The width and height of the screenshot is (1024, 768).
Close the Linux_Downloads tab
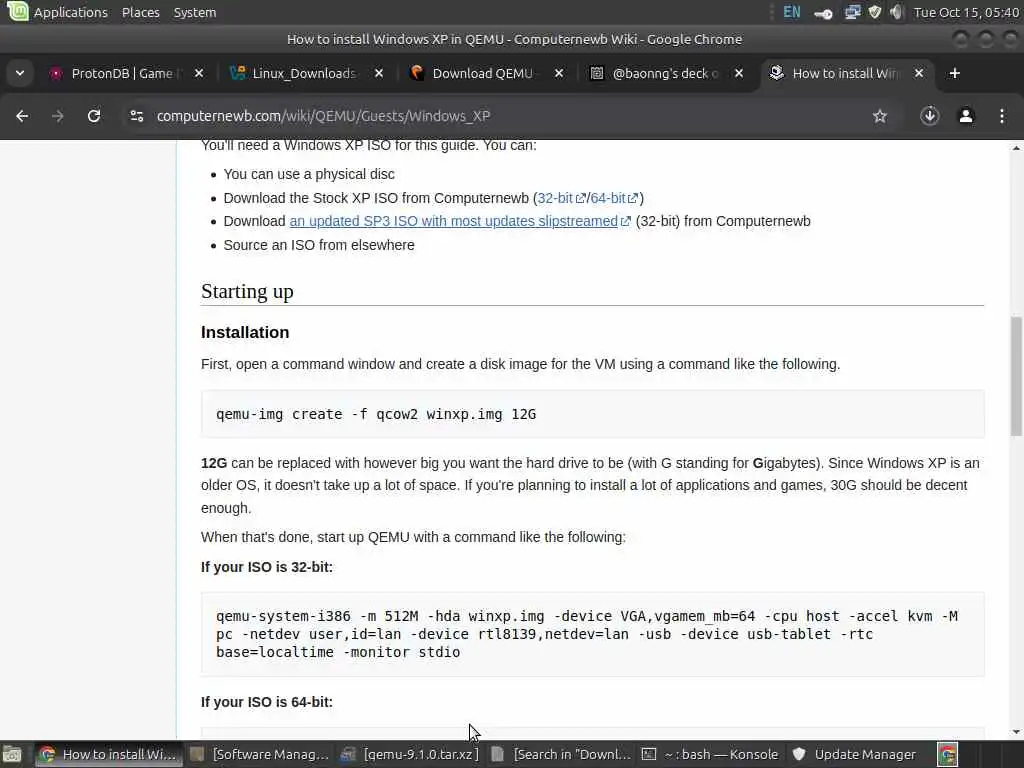pos(379,73)
